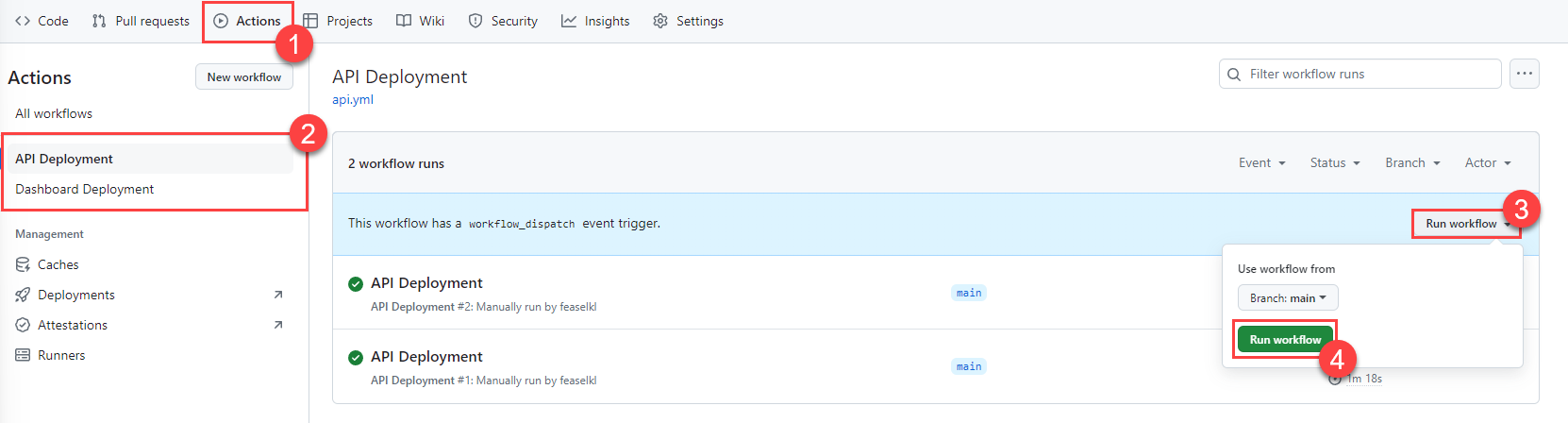The image size is (1568, 423).
Task: Go to Pull requests tab
Action: coord(141,21)
